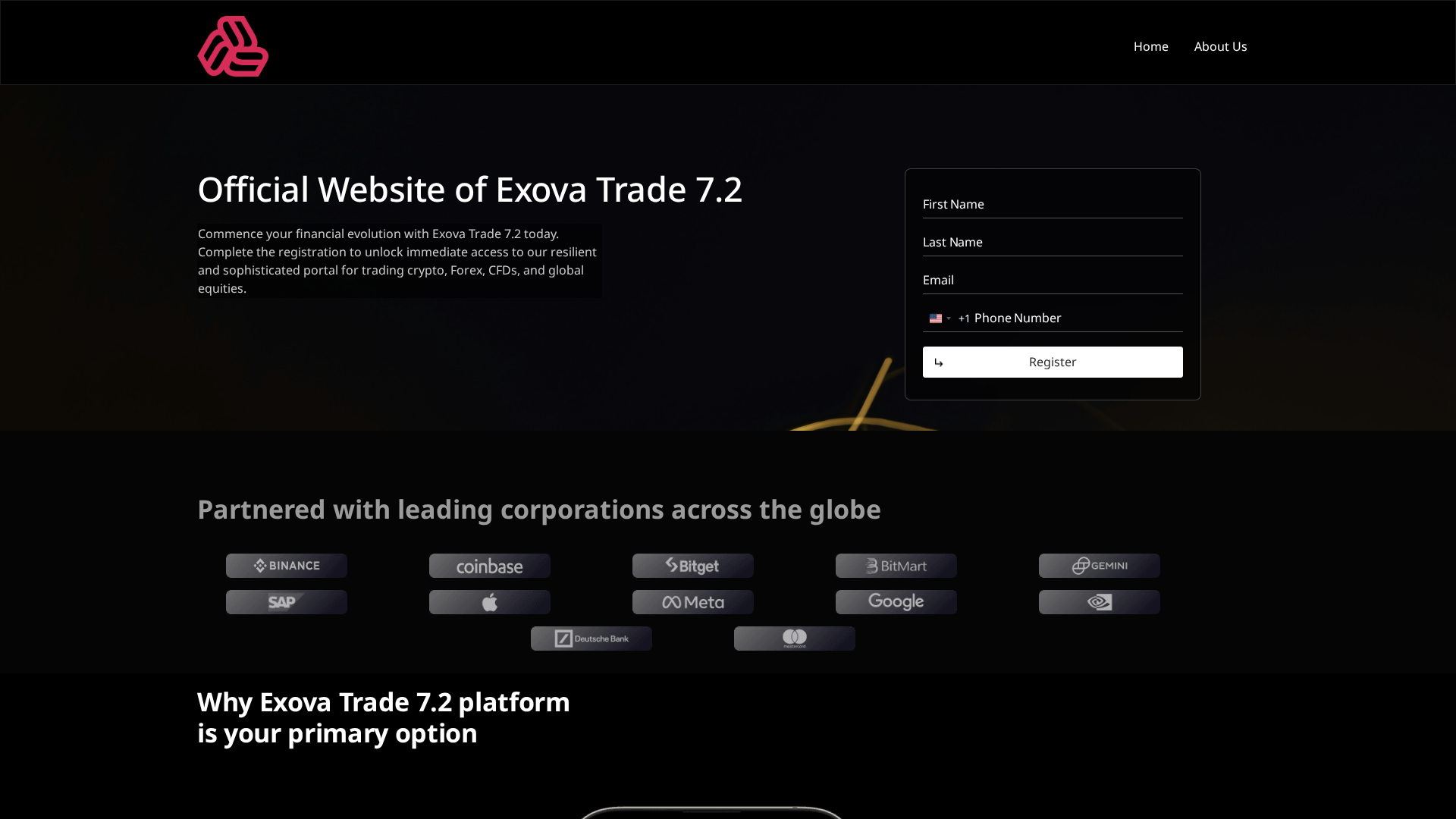The height and width of the screenshot is (819, 1456).
Task: Select the Bitget partner logo
Action: [x=692, y=565]
